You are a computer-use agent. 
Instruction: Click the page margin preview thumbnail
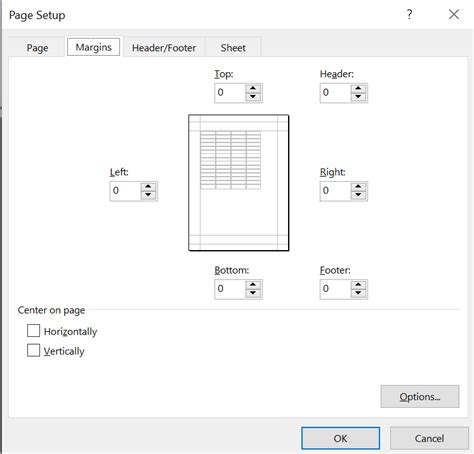239,183
